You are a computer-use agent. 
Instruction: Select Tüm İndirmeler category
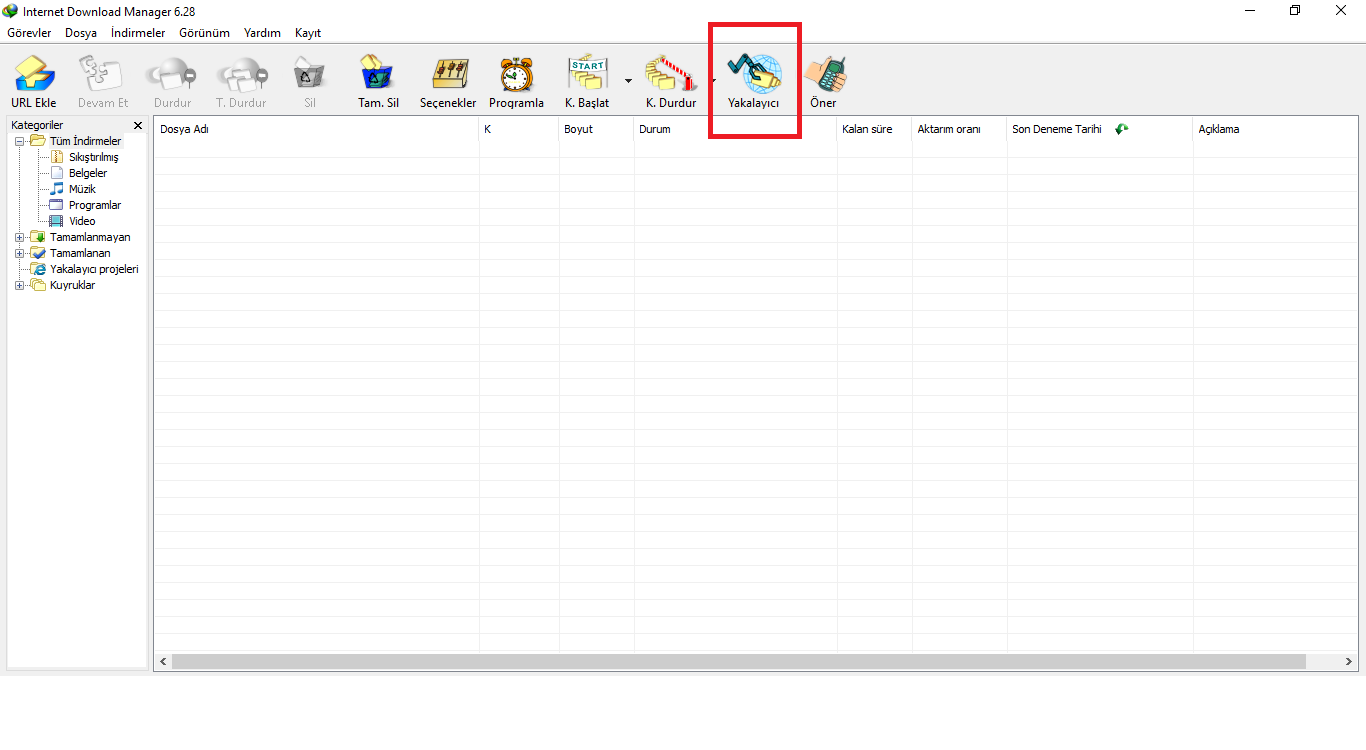click(85, 141)
